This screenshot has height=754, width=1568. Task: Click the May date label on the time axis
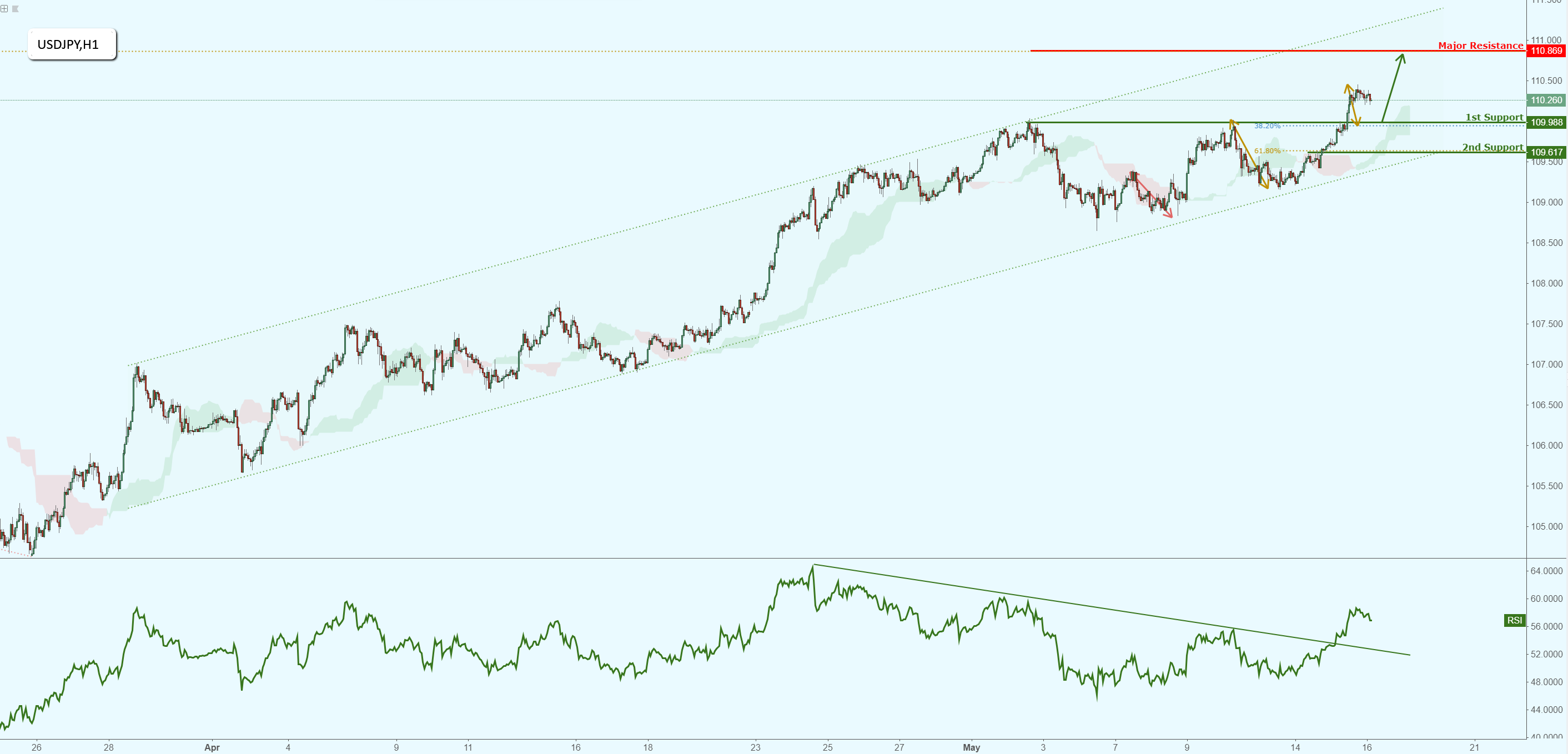click(972, 747)
